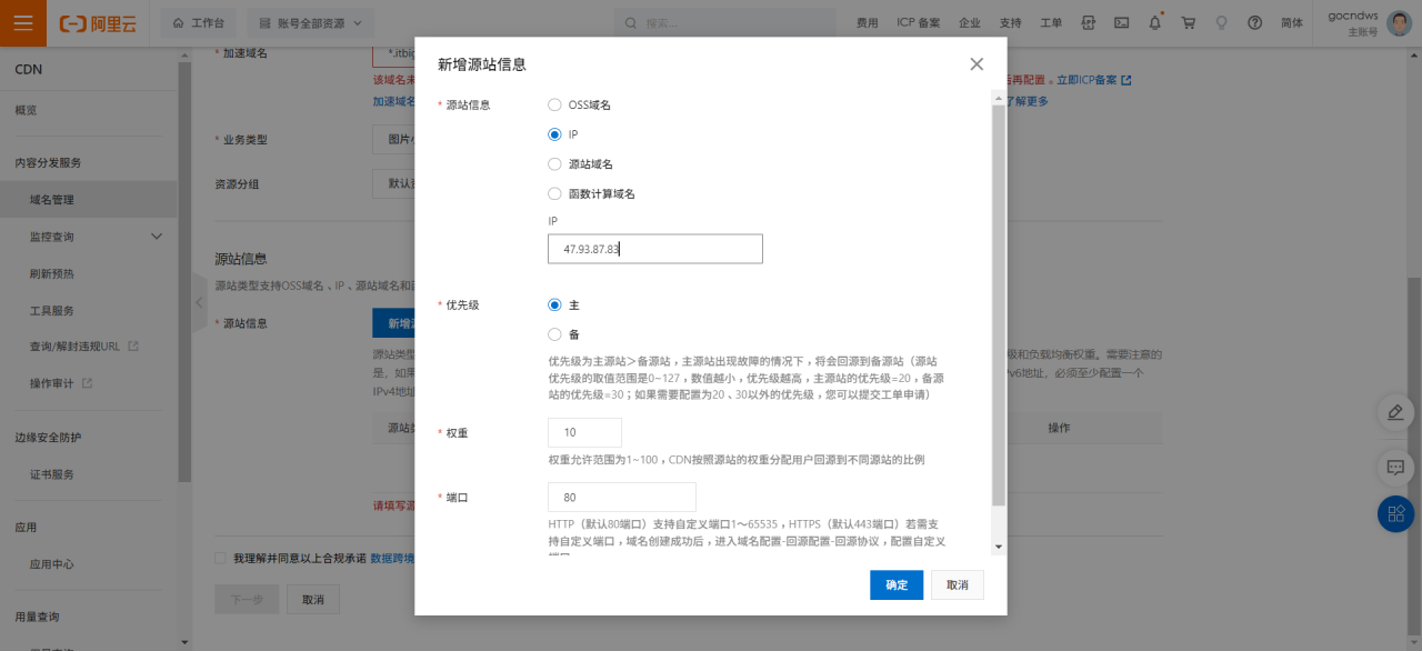Open the 支持 menu
The width and height of the screenshot is (1423, 652).
[x=1010, y=23]
